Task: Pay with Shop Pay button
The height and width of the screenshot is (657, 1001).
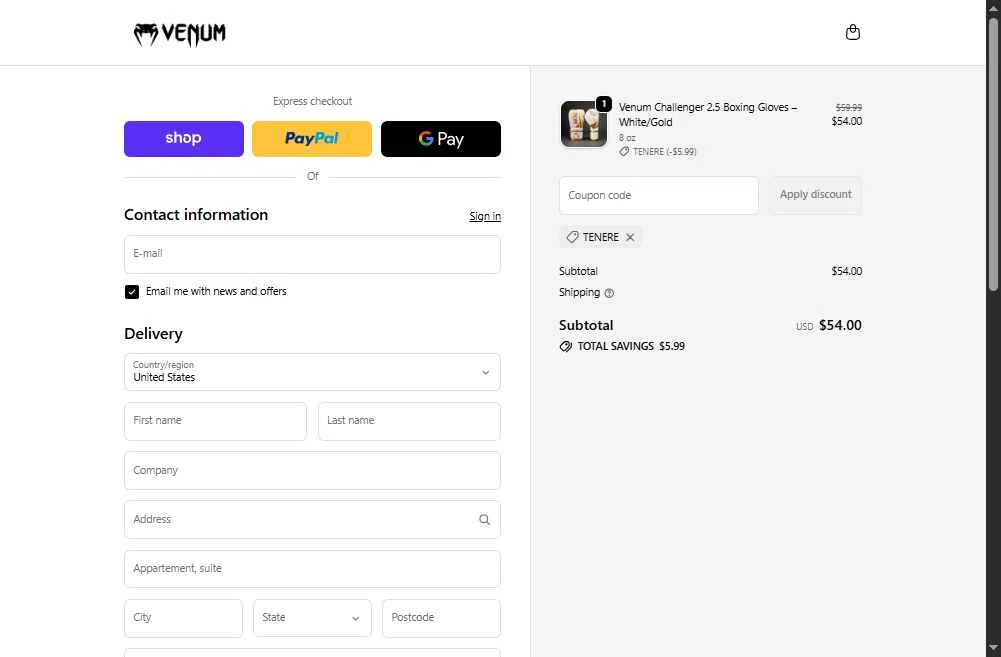Action: click(x=184, y=139)
